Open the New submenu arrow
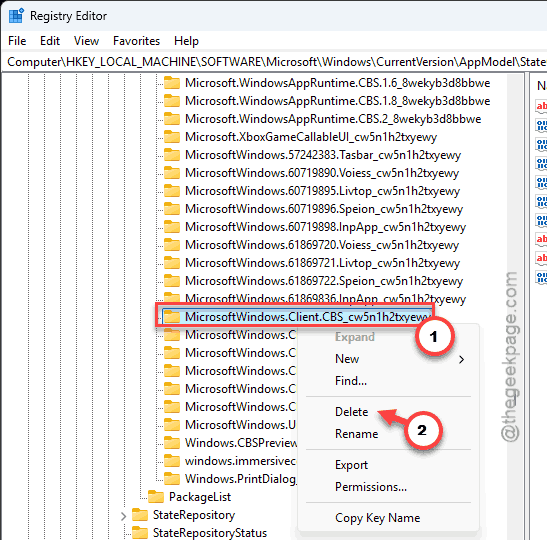Image resolution: width=547 pixels, height=540 pixels. [x=462, y=359]
